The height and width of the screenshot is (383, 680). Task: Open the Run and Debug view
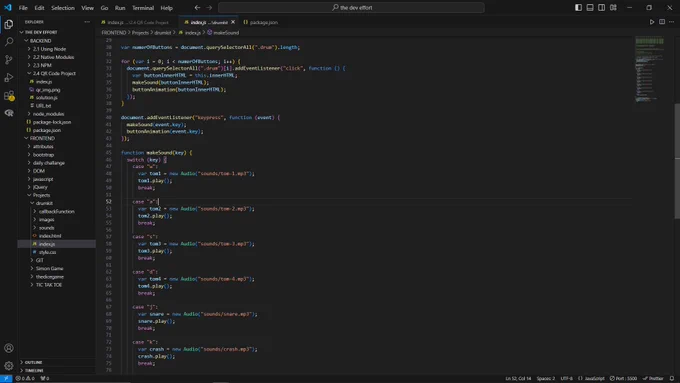tap(9, 78)
